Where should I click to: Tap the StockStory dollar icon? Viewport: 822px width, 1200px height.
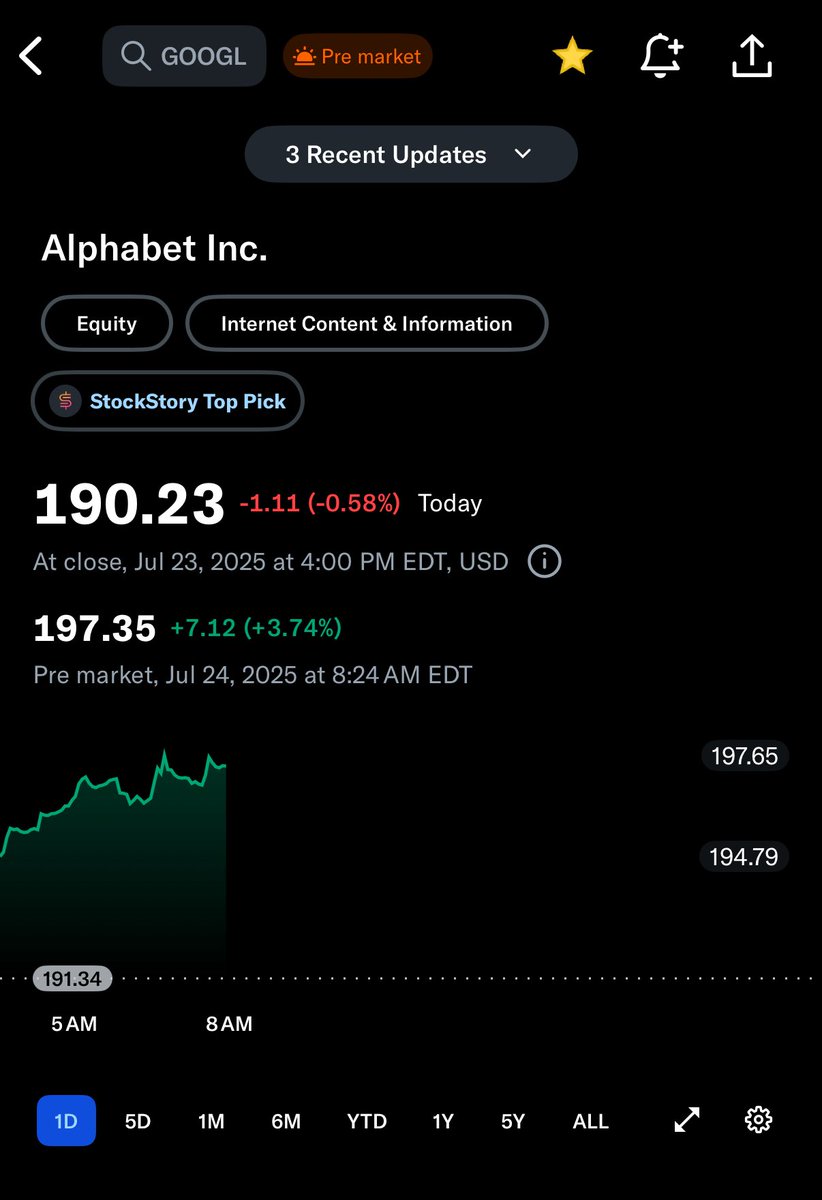[66, 402]
